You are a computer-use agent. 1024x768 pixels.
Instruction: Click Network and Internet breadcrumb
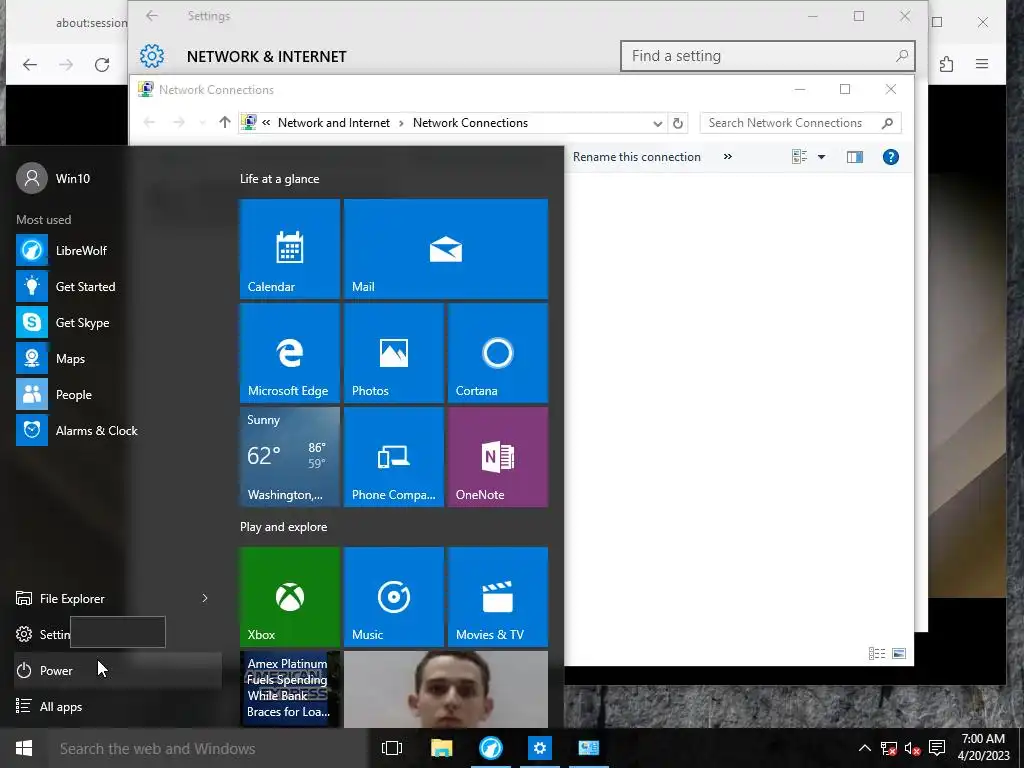[x=334, y=123]
